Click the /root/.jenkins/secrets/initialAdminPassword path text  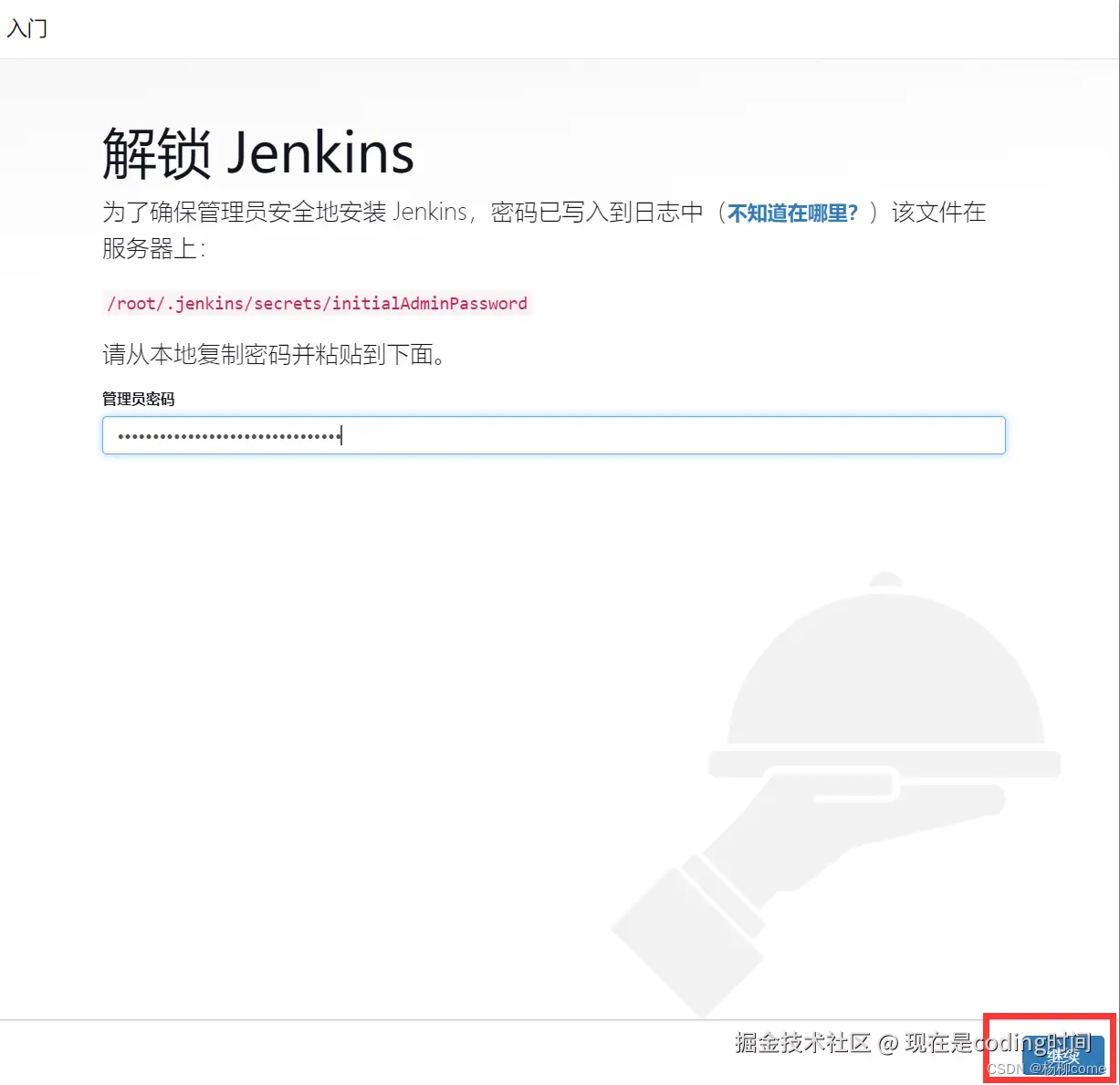click(317, 303)
